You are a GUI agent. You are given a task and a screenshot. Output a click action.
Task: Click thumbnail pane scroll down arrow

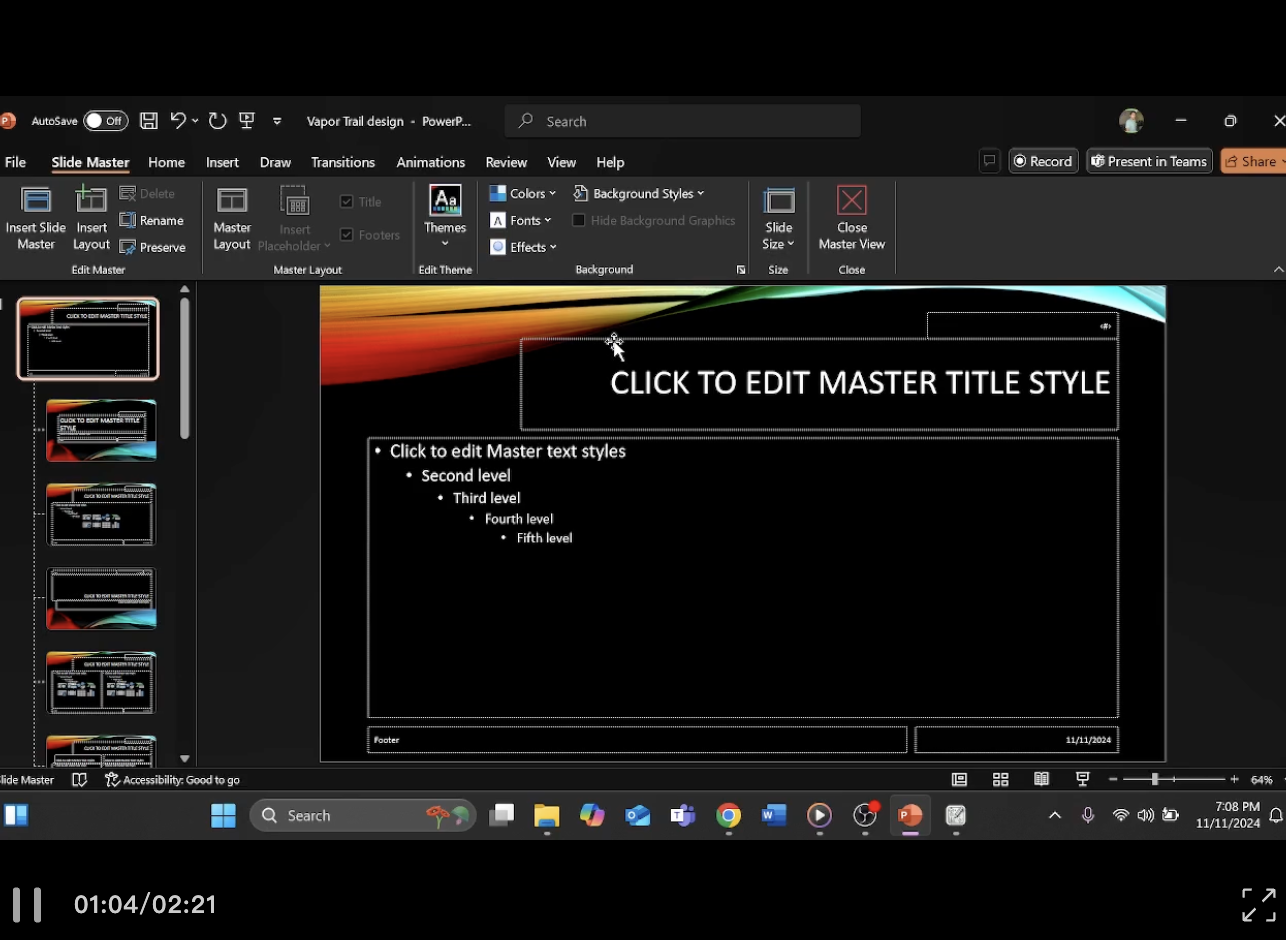point(184,759)
